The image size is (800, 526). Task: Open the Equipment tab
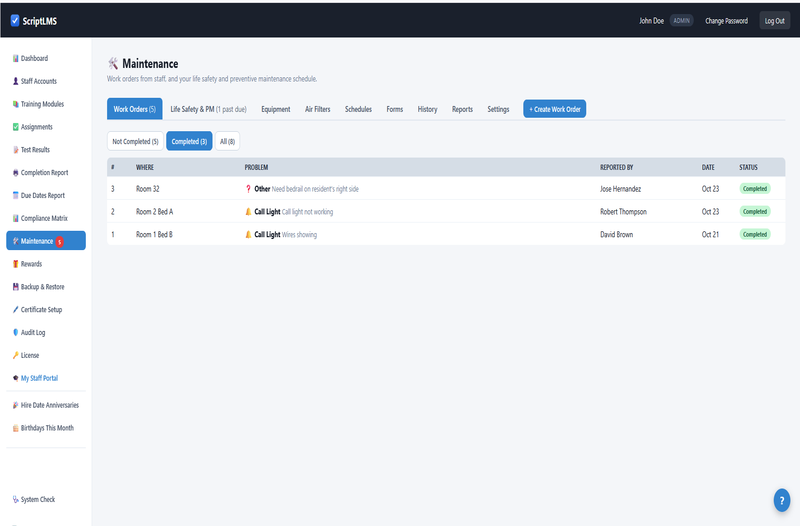tap(276, 109)
